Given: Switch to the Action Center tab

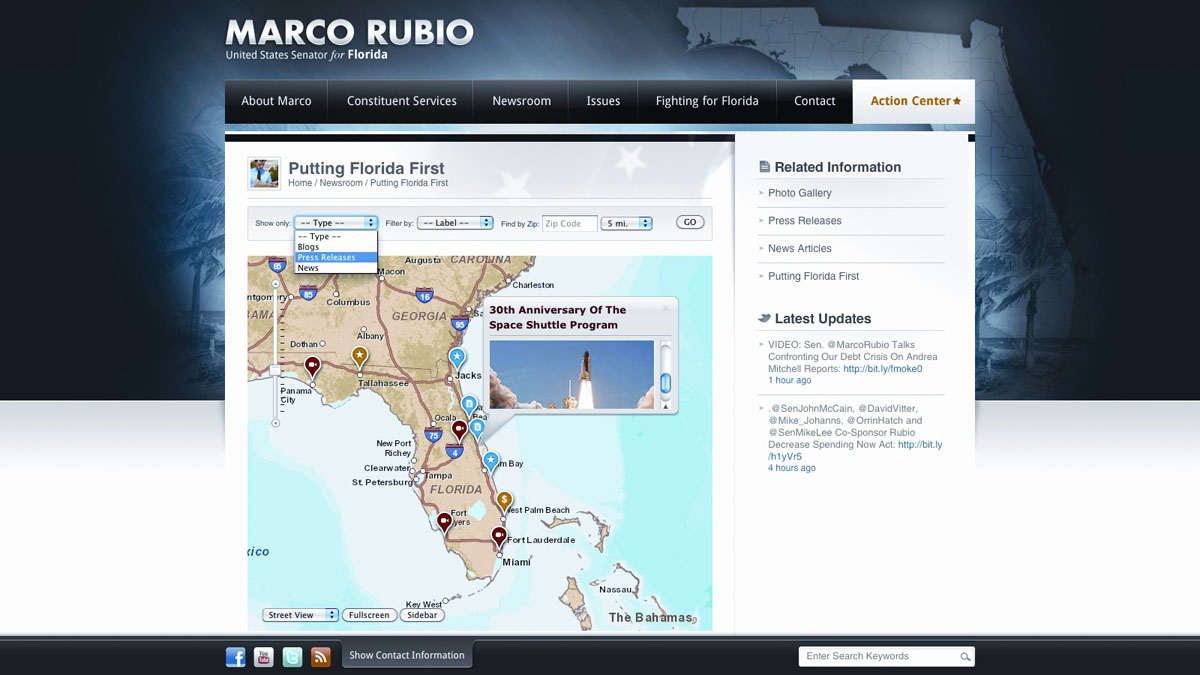Looking at the screenshot, I should (914, 101).
